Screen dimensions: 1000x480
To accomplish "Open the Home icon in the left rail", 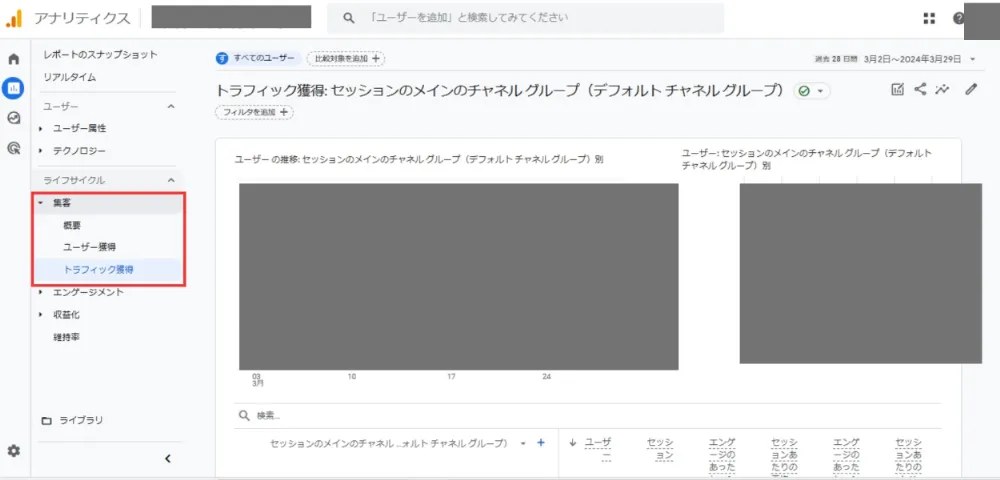I will pos(13,59).
